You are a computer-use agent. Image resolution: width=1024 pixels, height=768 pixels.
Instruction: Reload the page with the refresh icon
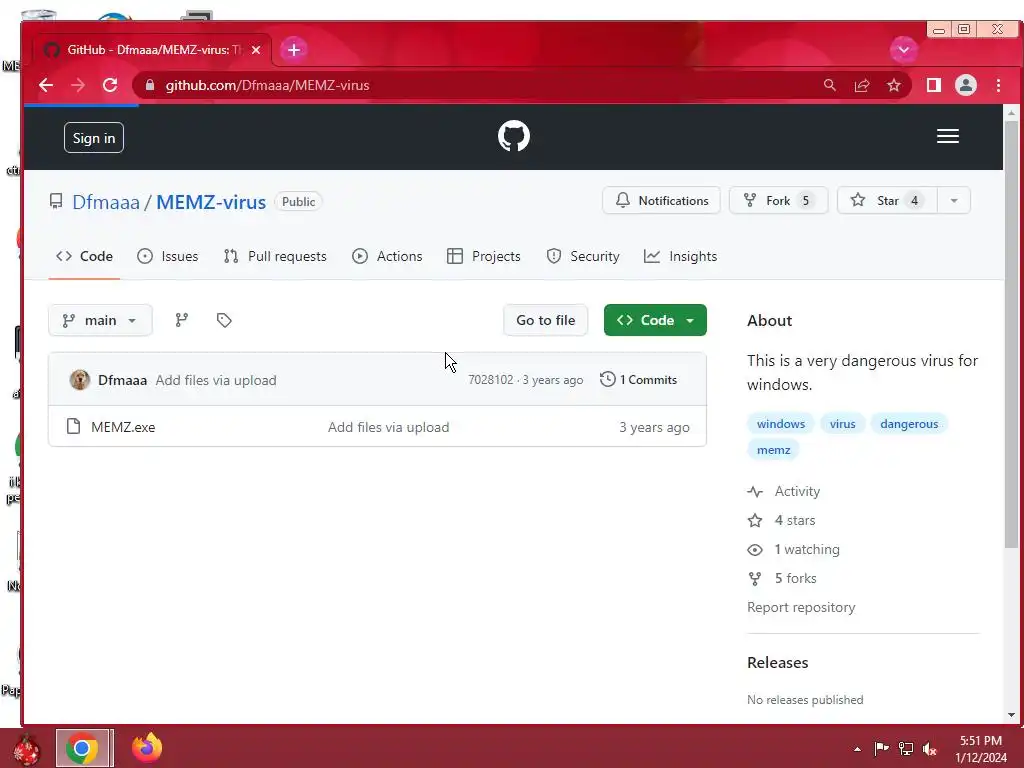point(110,86)
